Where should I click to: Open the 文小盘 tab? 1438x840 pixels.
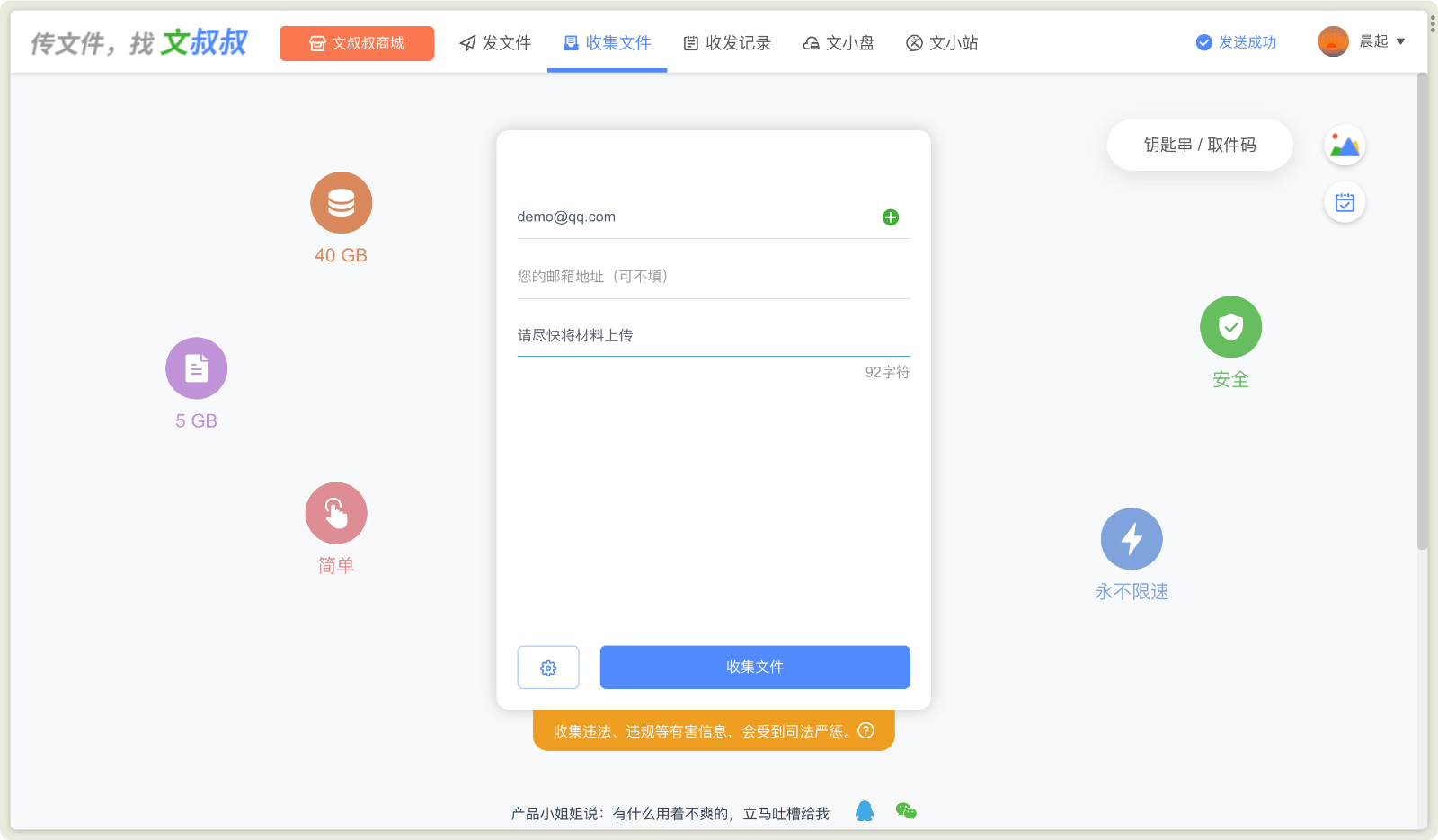pos(839,43)
